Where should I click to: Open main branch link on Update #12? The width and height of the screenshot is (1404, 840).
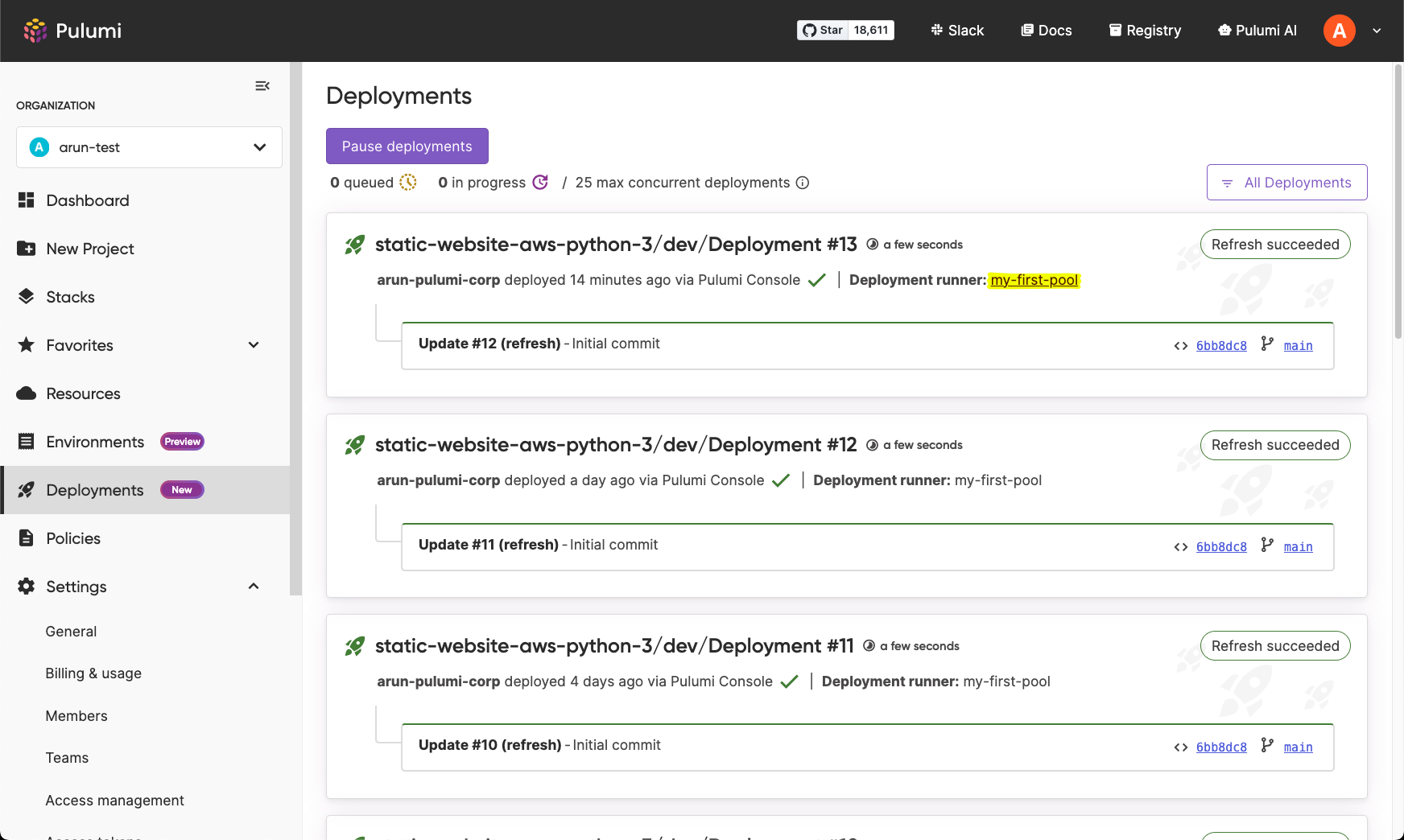[x=1298, y=346]
